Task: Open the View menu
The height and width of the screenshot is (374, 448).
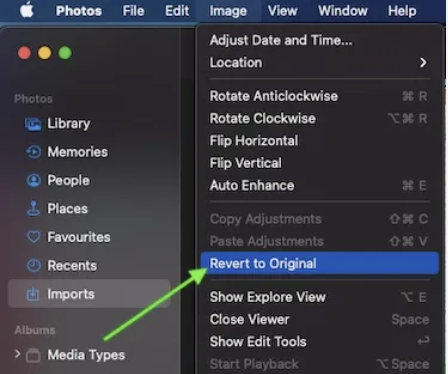Action: tap(283, 11)
